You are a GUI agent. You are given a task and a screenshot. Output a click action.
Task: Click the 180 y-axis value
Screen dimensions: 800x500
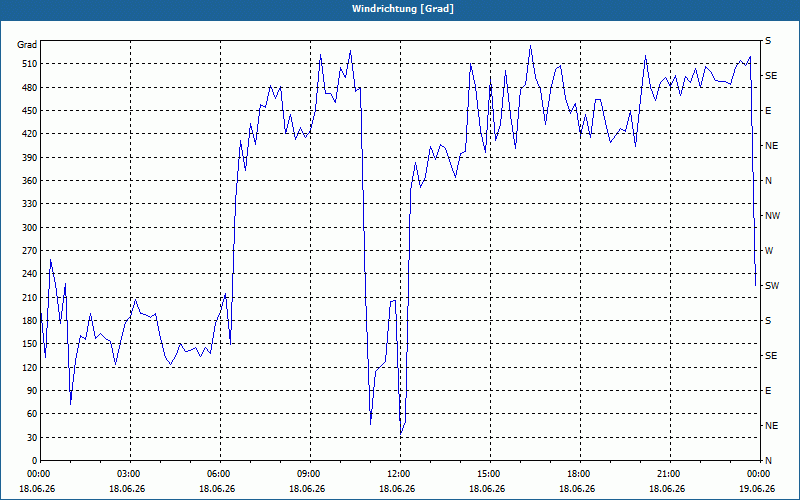pyautogui.click(x=29, y=321)
